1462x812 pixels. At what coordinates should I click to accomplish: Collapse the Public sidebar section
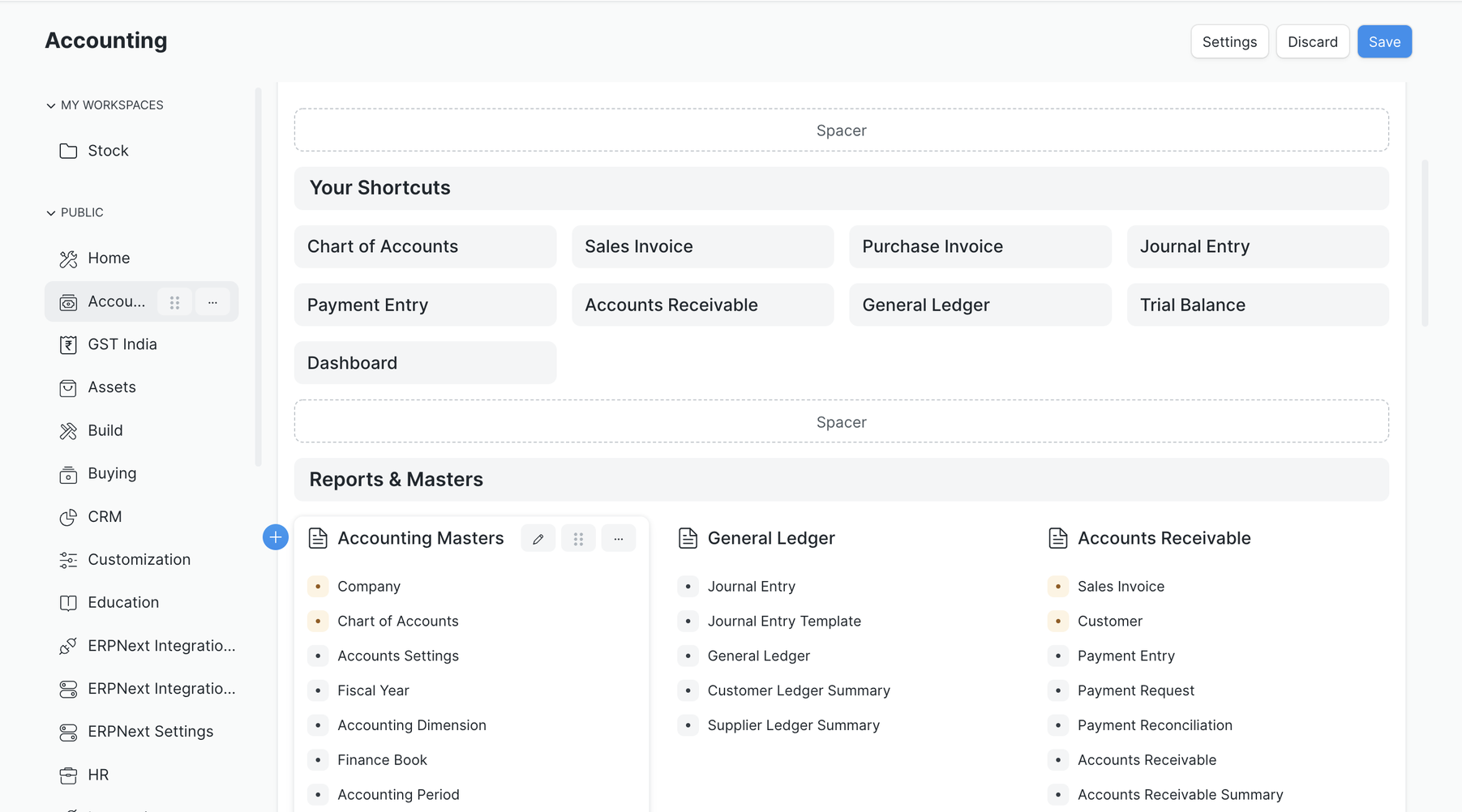click(x=51, y=213)
